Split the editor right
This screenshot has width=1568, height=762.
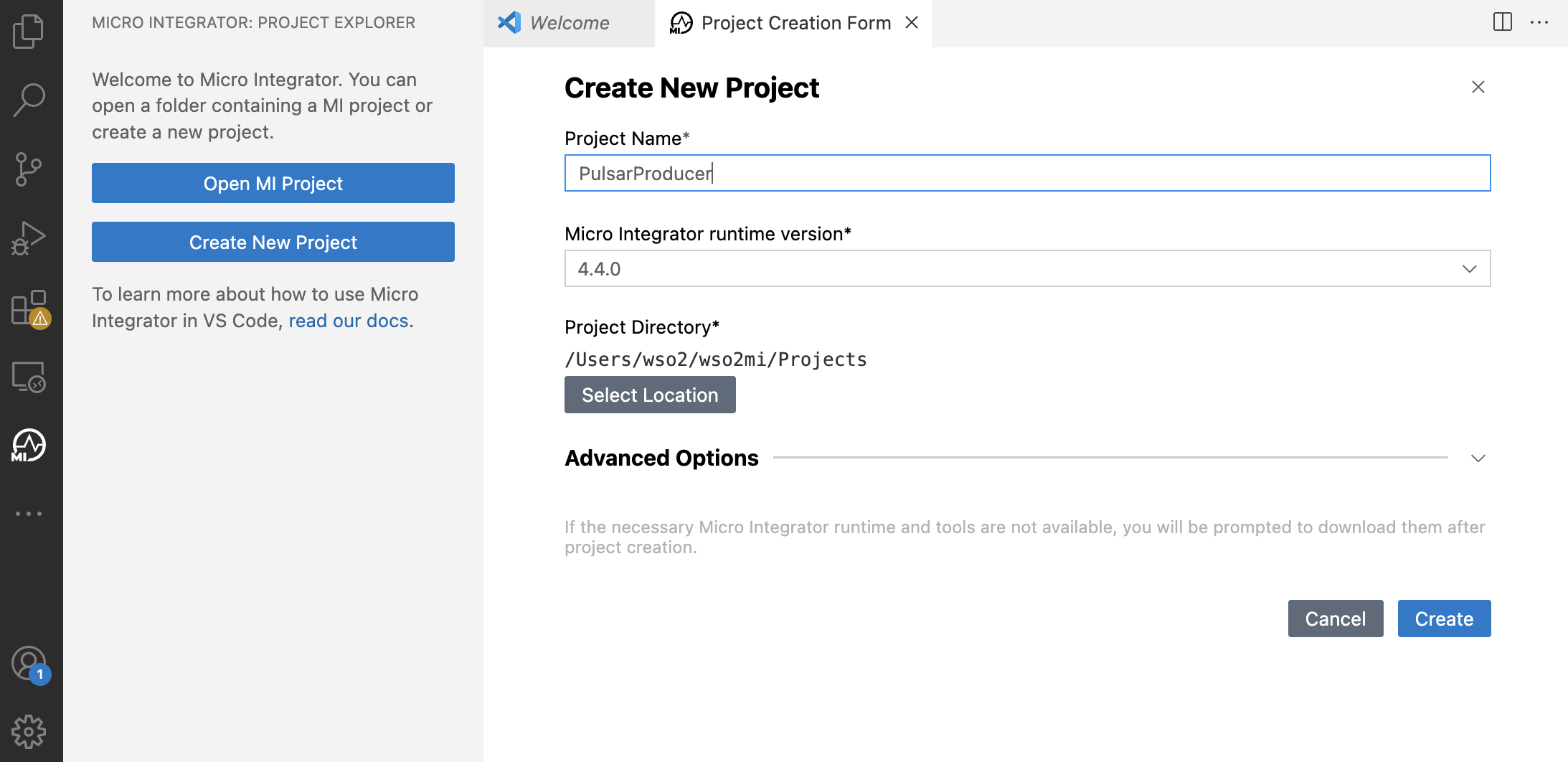click(1503, 22)
